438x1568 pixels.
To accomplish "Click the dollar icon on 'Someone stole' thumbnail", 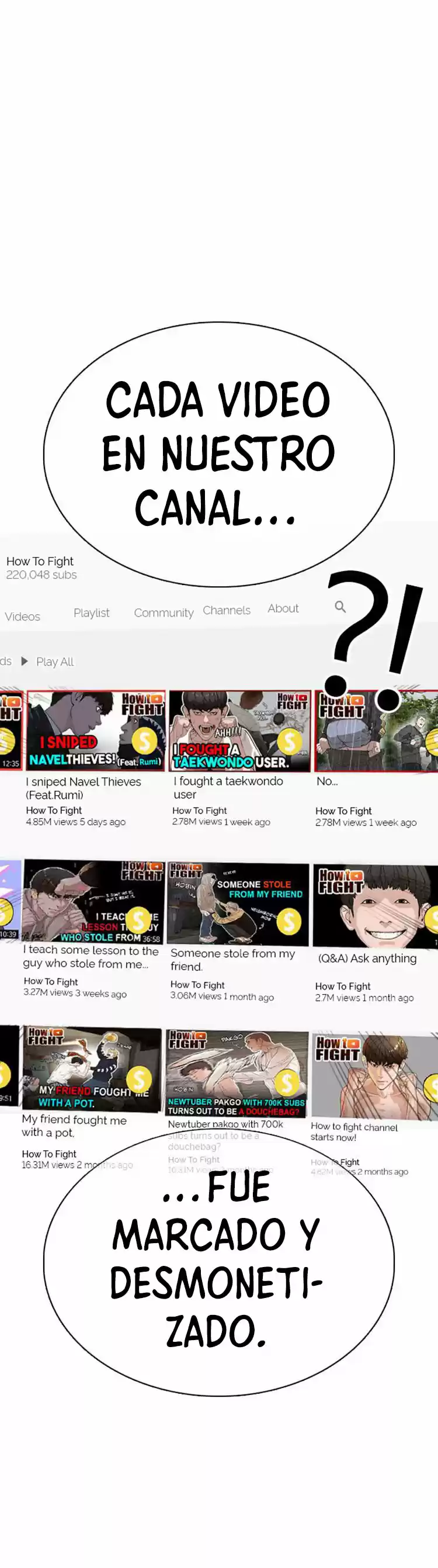I will [x=289, y=922].
